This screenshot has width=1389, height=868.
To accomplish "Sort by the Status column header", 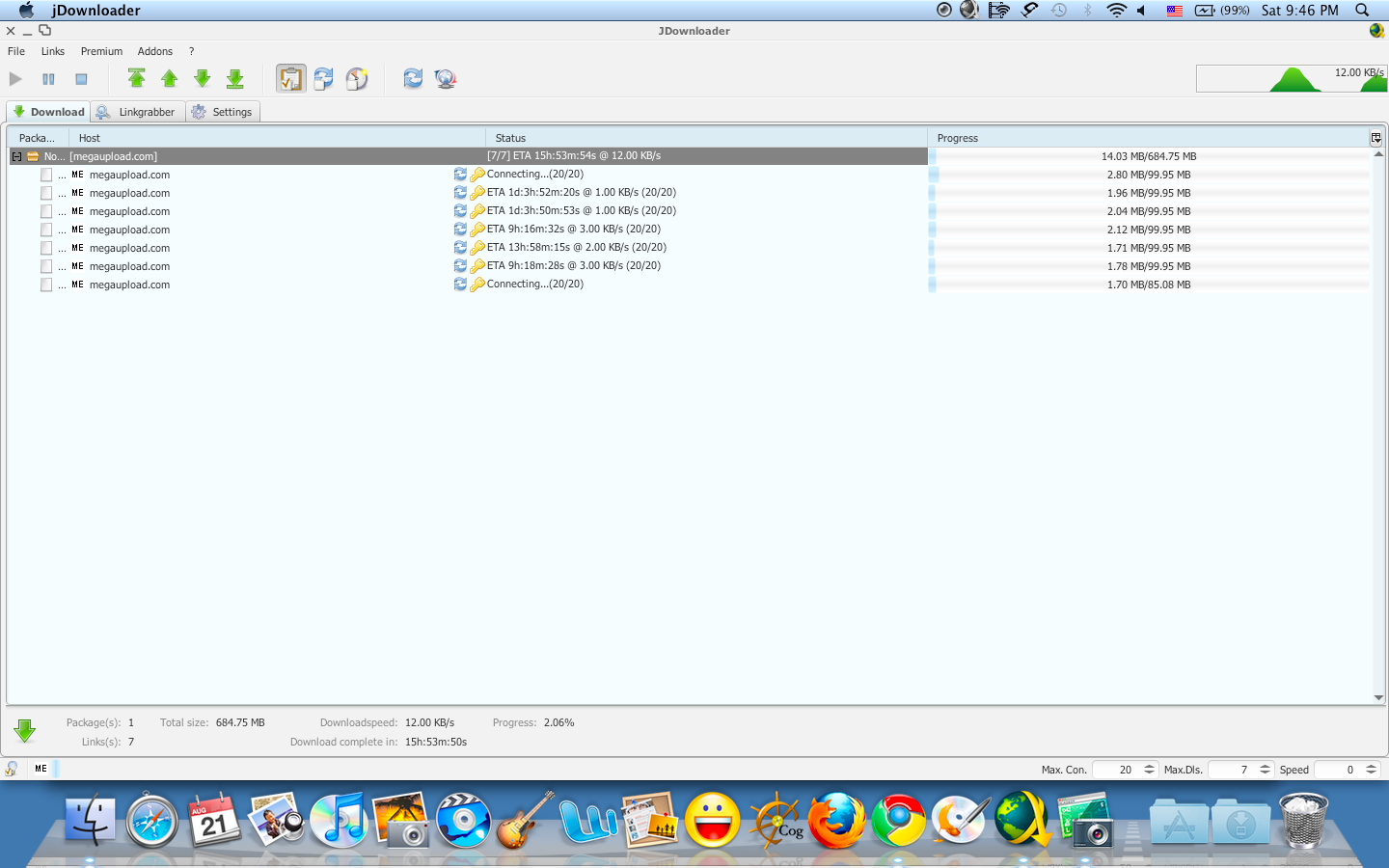I will point(705,138).
